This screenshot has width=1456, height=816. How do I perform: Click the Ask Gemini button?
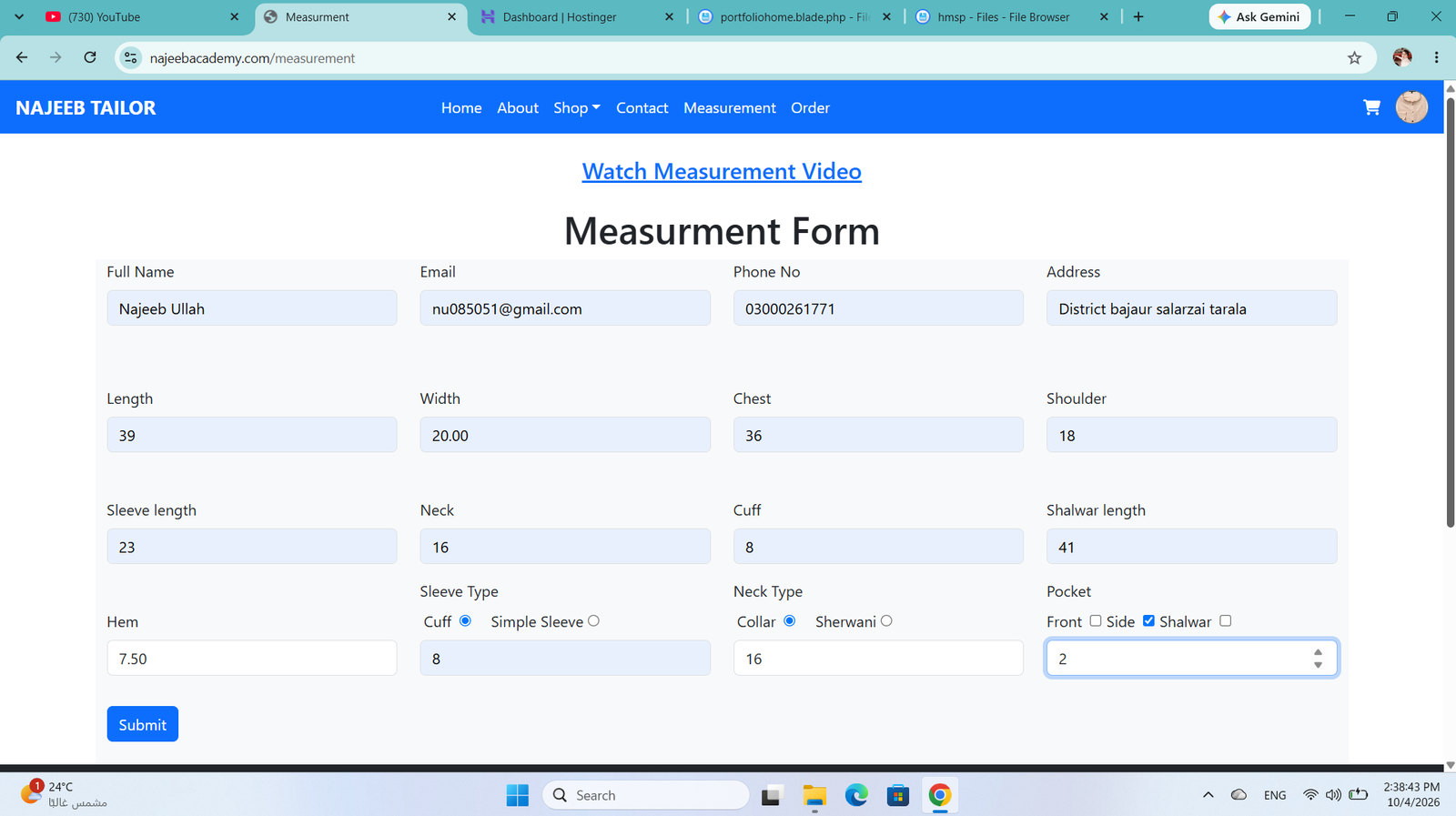tap(1259, 16)
